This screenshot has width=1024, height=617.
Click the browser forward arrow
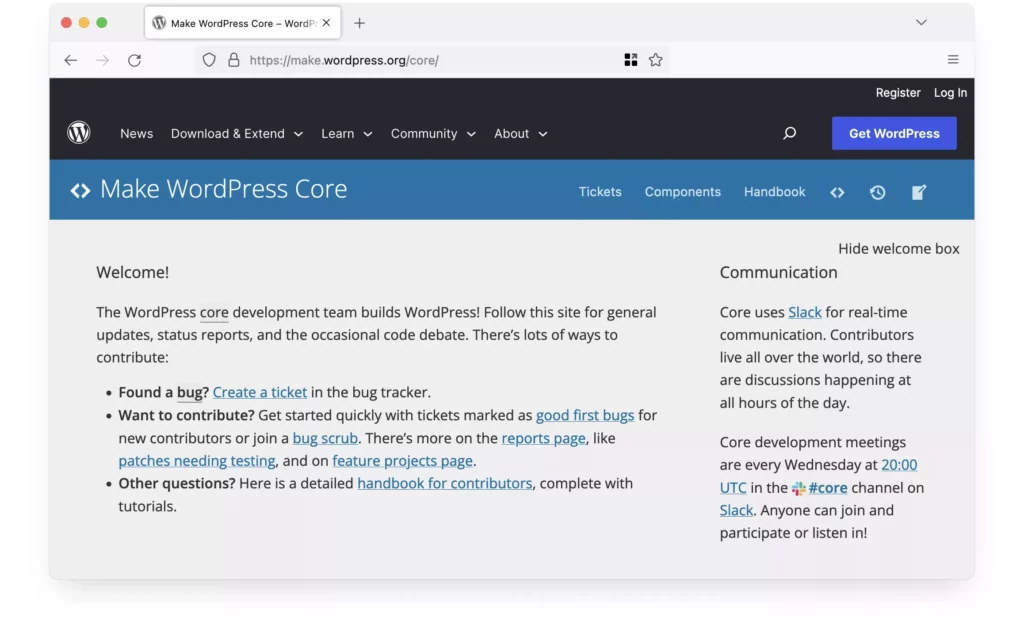(103, 60)
